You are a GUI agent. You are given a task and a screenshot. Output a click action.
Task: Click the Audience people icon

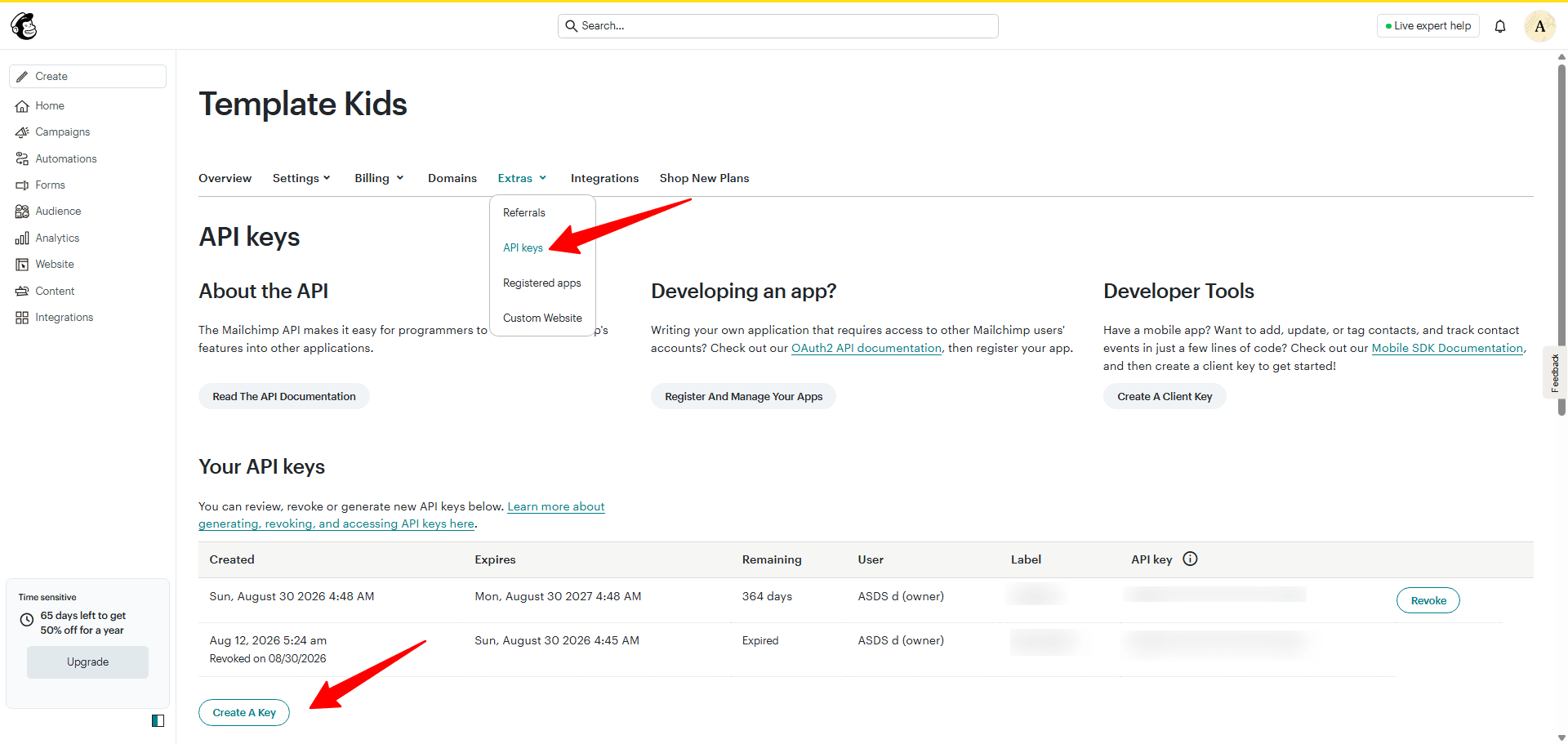[x=22, y=212]
